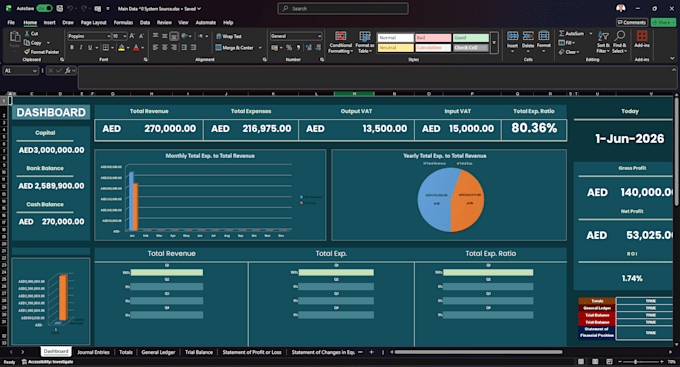Click the Increase Decimal icon

309,48
